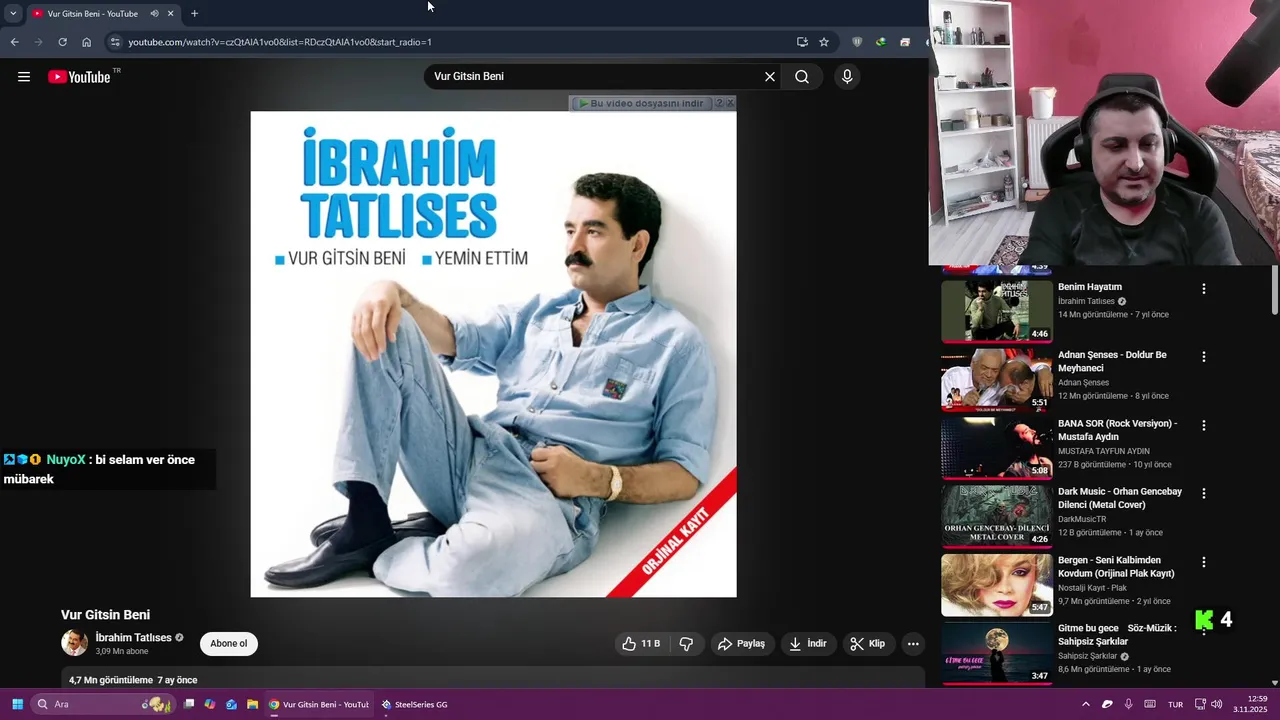Close the IDM download bar

(730, 104)
